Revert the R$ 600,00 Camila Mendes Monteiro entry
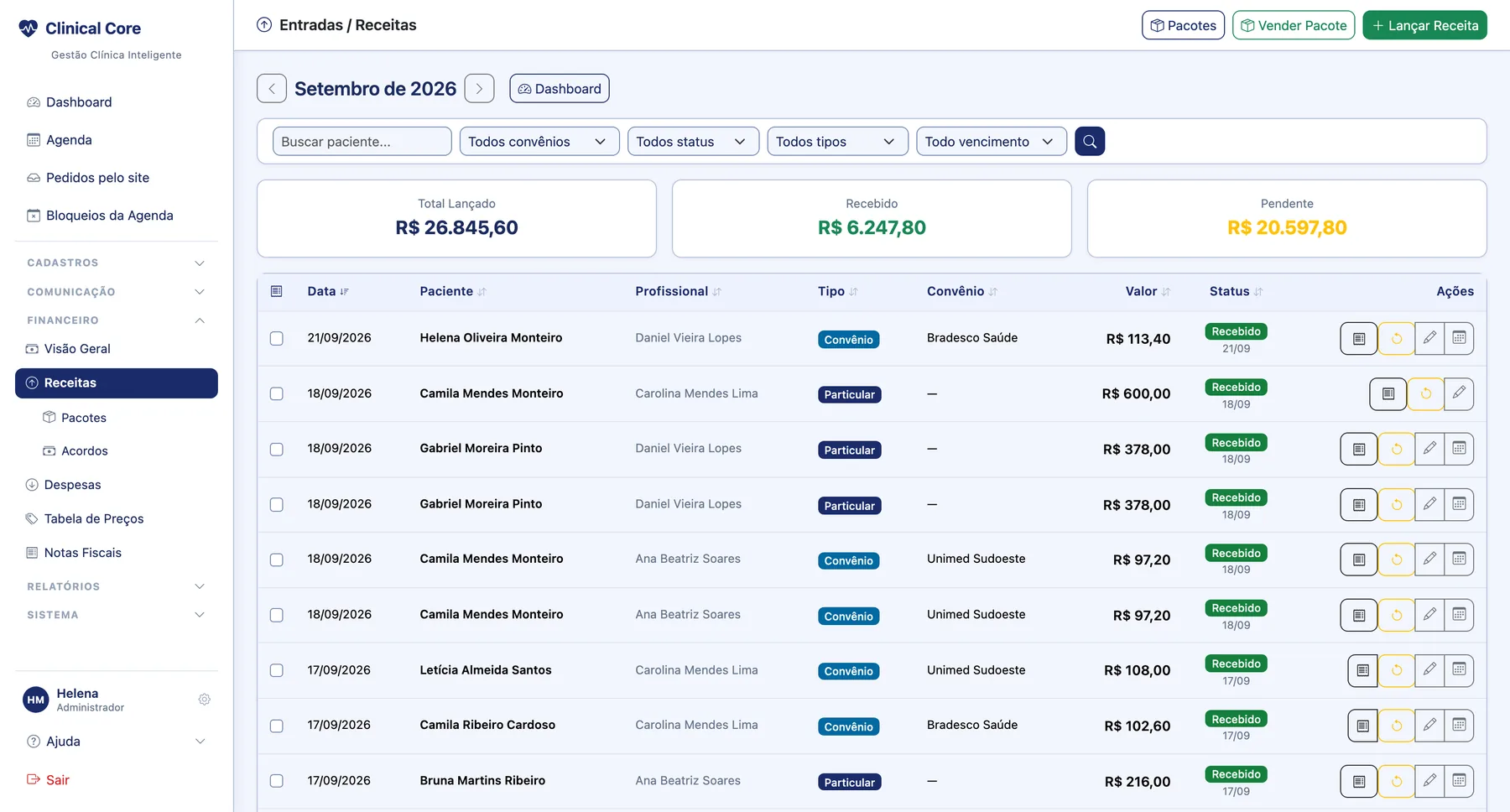 tap(1426, 393)
